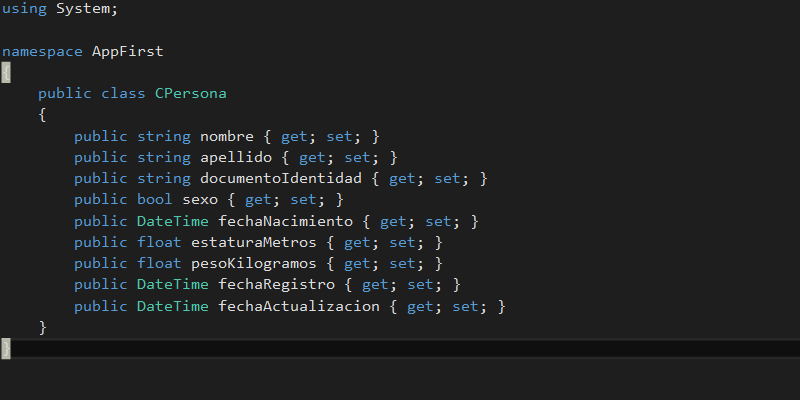Click the fechaActualizacion property name

(299, 306)
